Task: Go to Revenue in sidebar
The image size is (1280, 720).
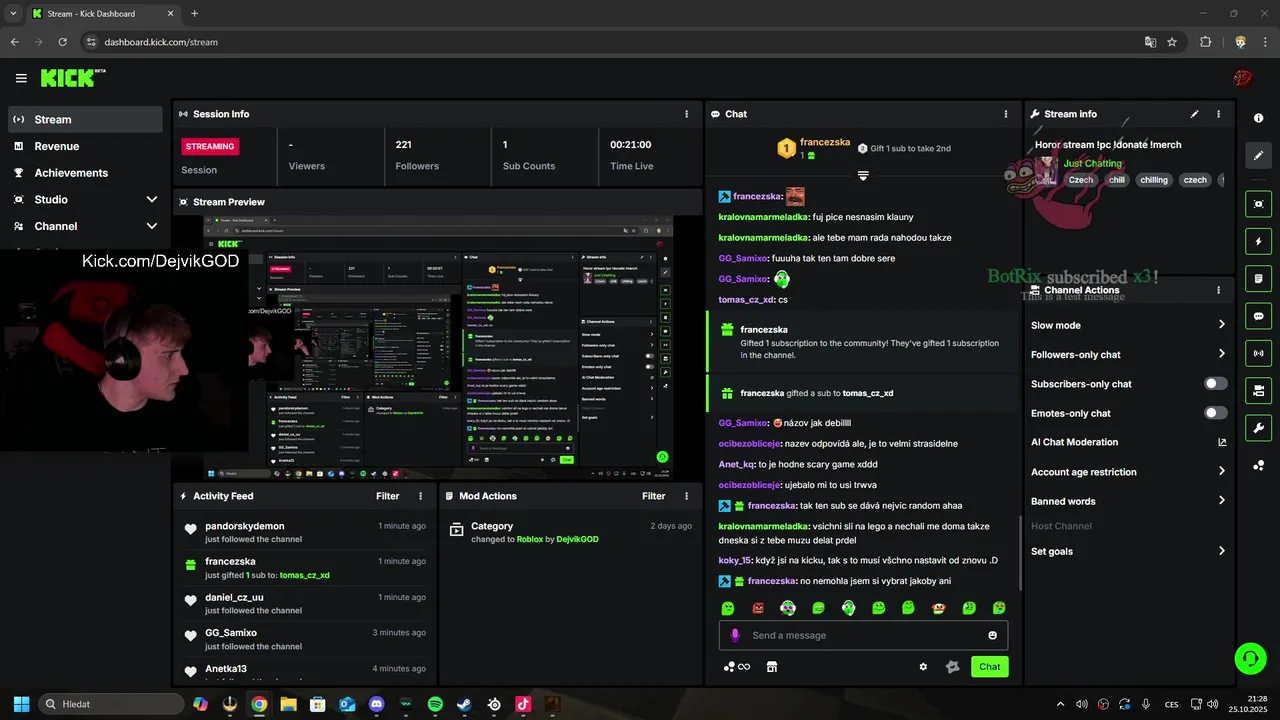Action: [85, 146]
